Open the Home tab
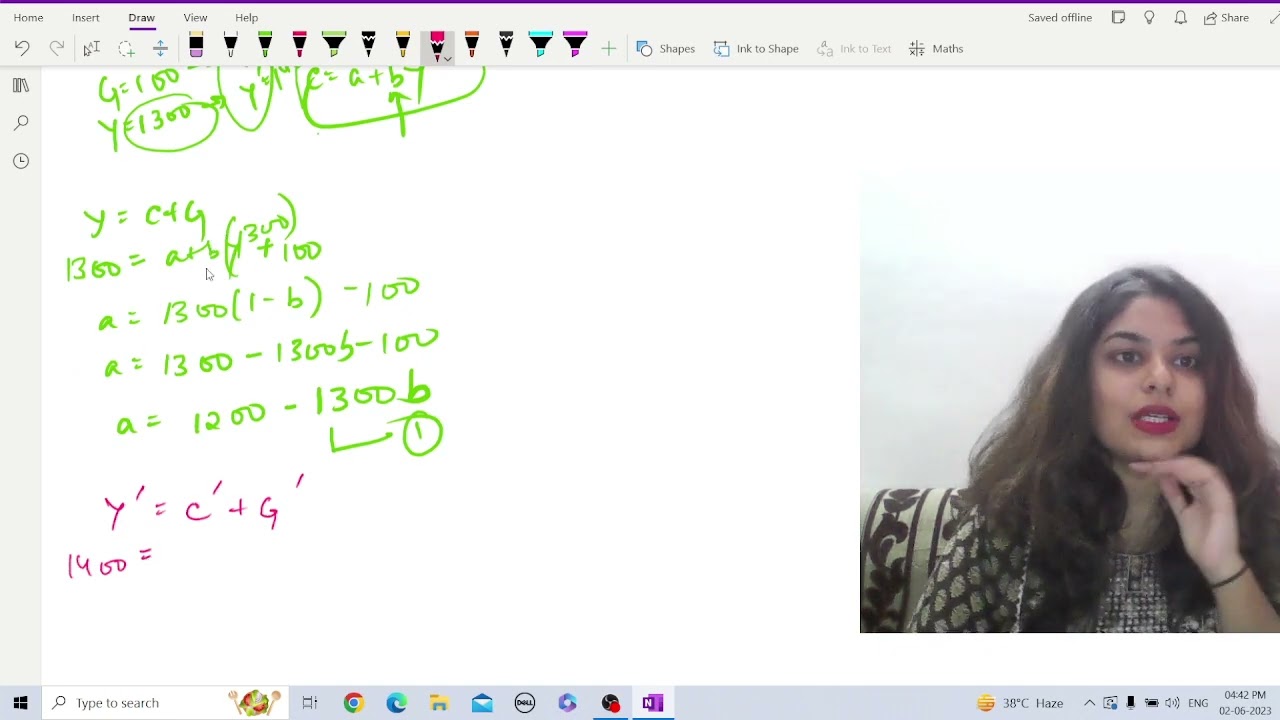The width and height of the screenshot is (1280, 720). [28, 17]
